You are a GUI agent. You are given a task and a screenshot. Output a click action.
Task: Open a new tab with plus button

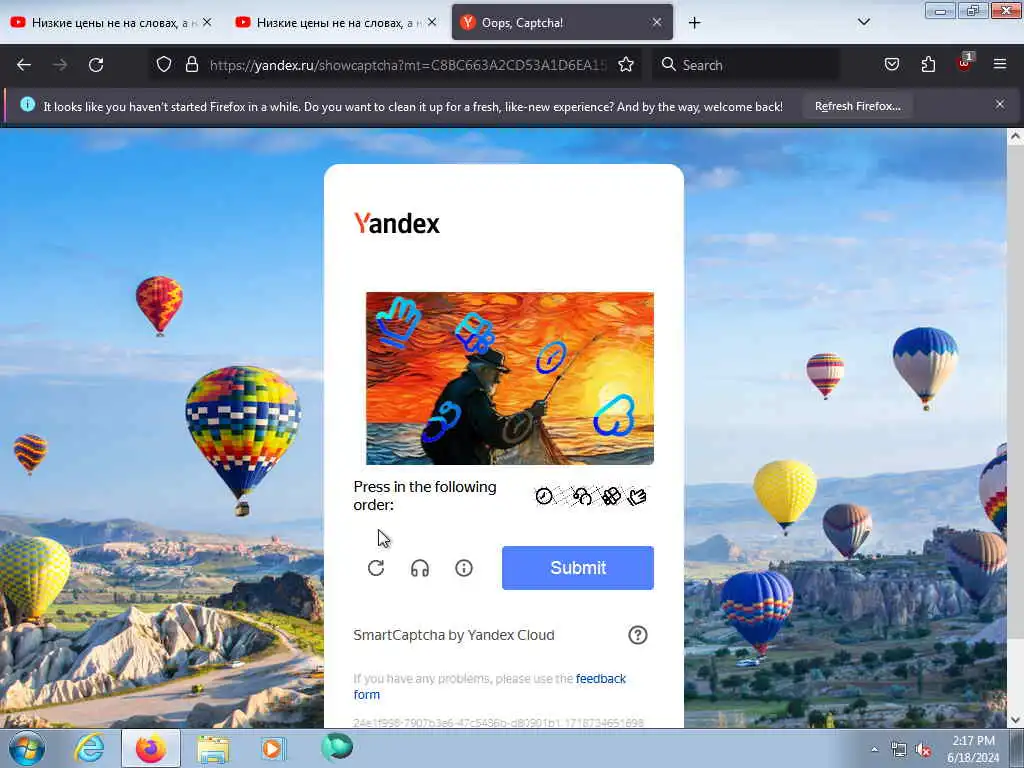pos(694,23)
